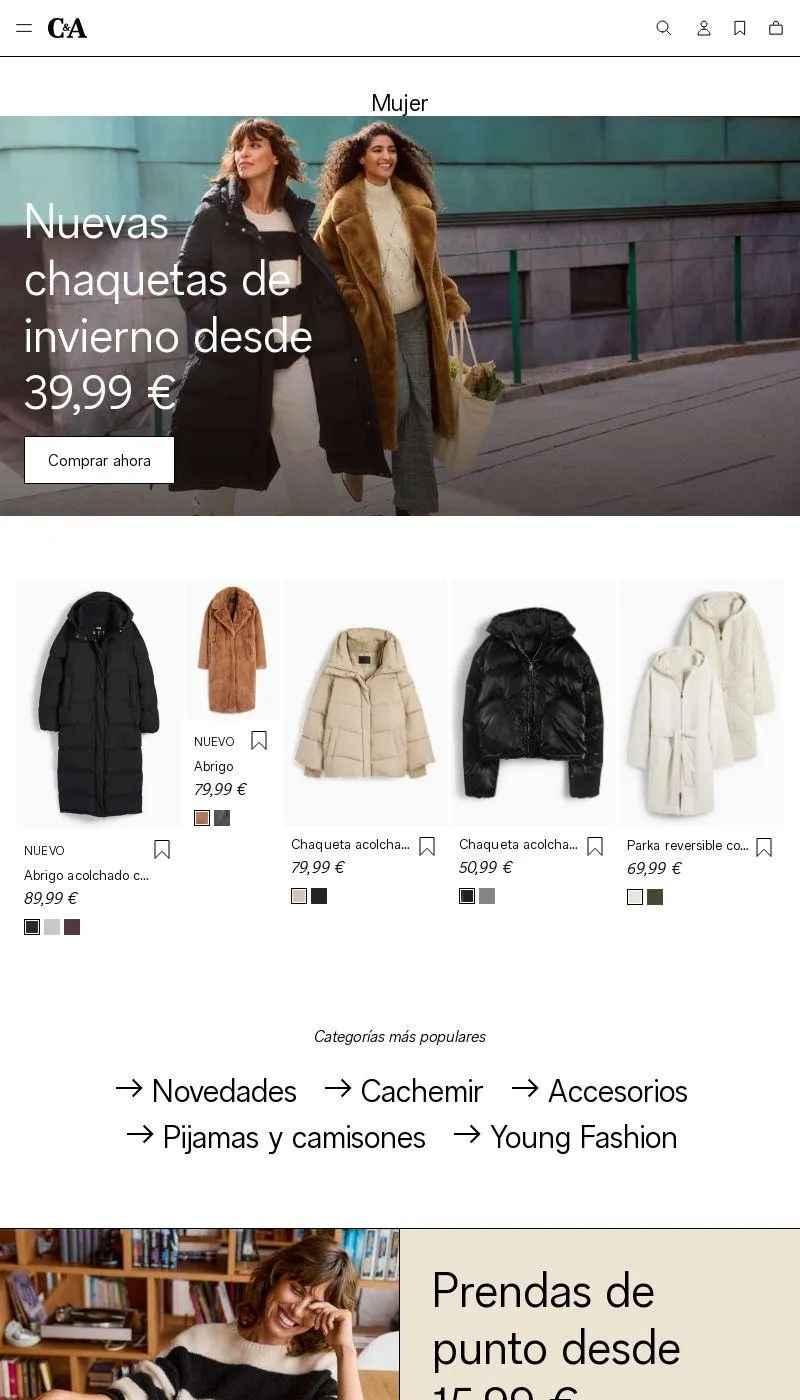Click the C&A logo
The image size is (800, 1400).
coord(67,28)
